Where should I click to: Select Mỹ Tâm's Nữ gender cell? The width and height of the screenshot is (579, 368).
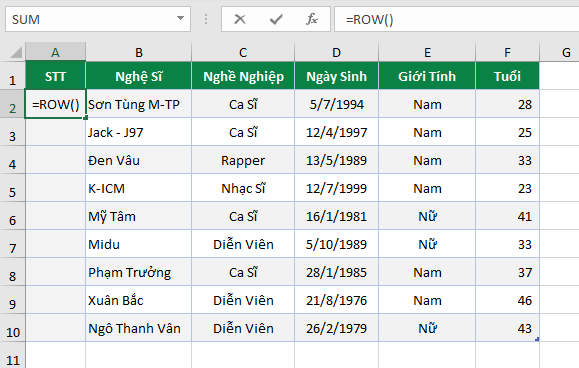[x=427, y=216]
